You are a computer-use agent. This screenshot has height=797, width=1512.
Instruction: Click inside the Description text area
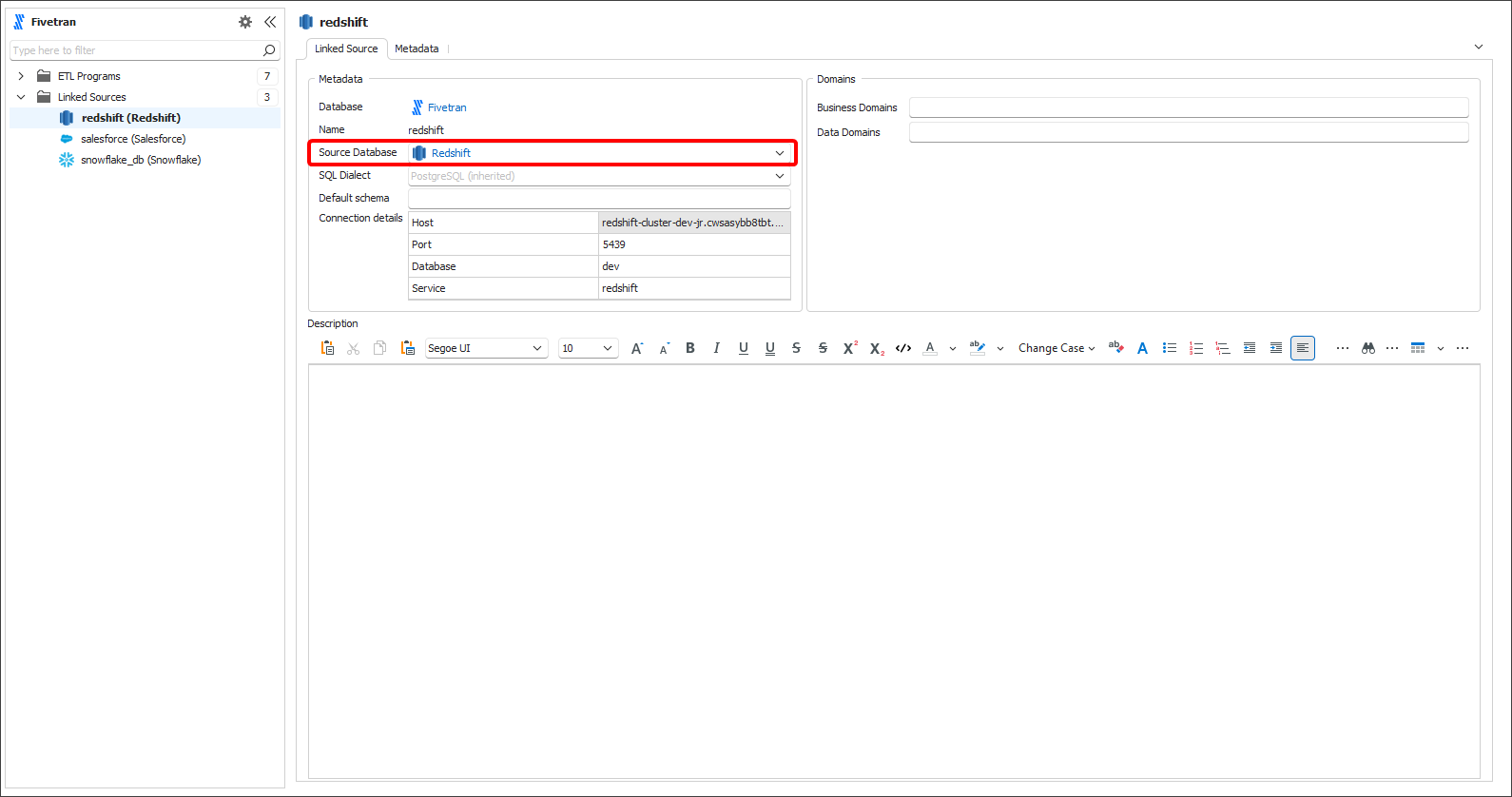point(894,572)
